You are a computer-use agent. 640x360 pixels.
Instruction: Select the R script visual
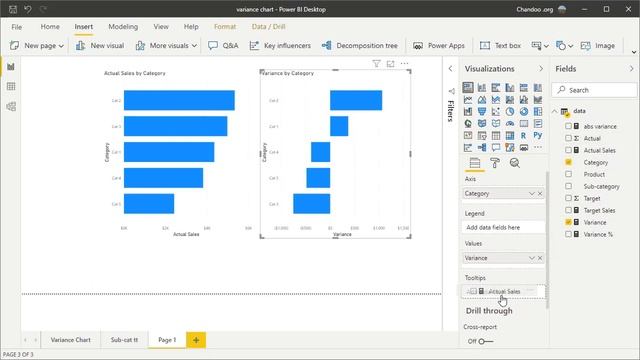tap(524, 136)
